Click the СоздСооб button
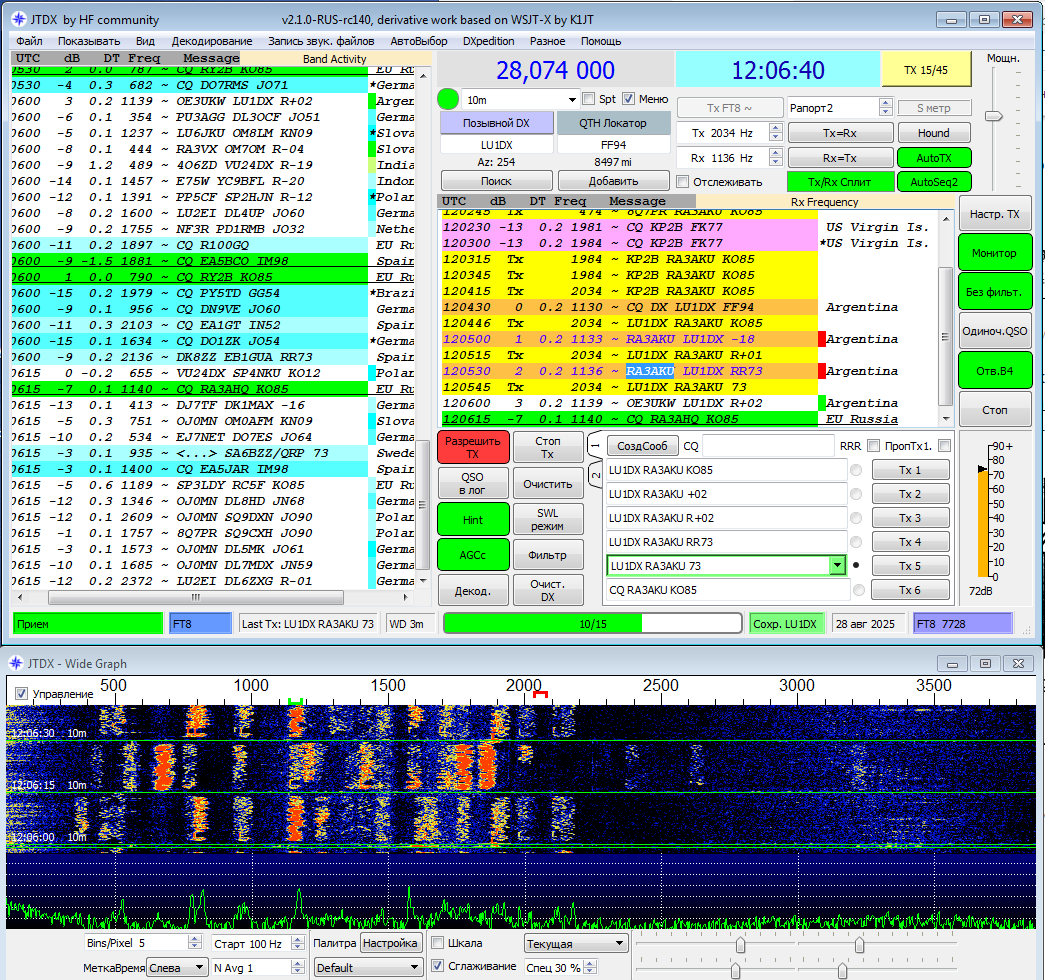1045x980 pixels. tap(642, 445)
